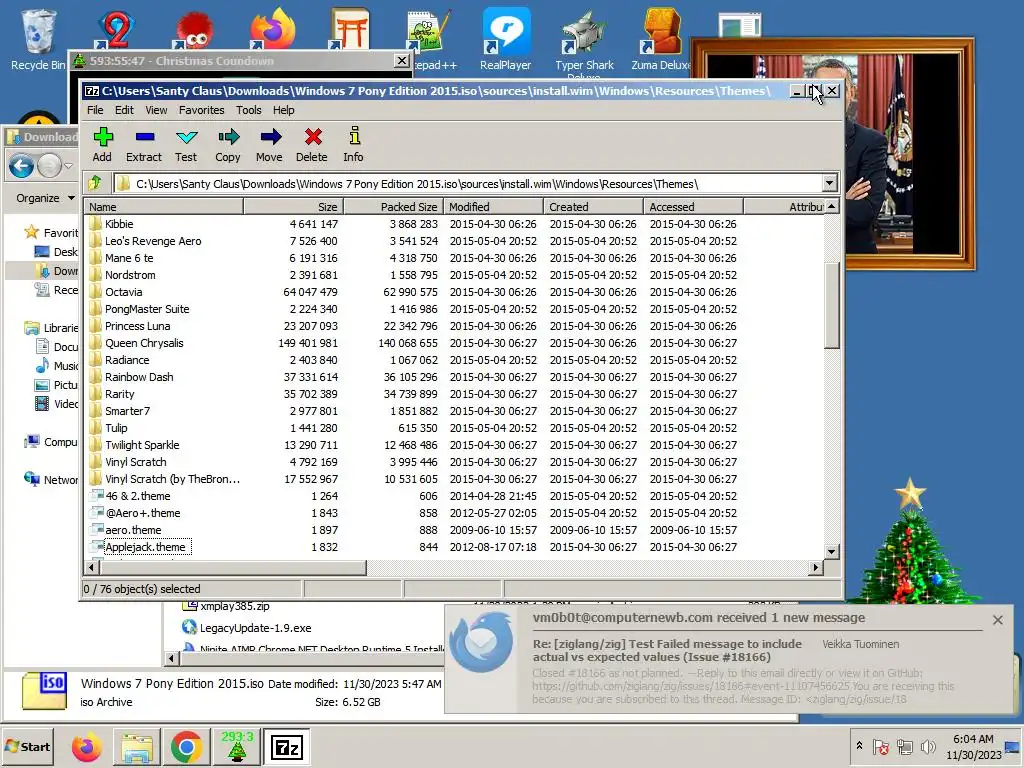Close the Thunderbird new message notification
The width and height of the screenshot is (1024, 768).
click(x=997, y=620)
